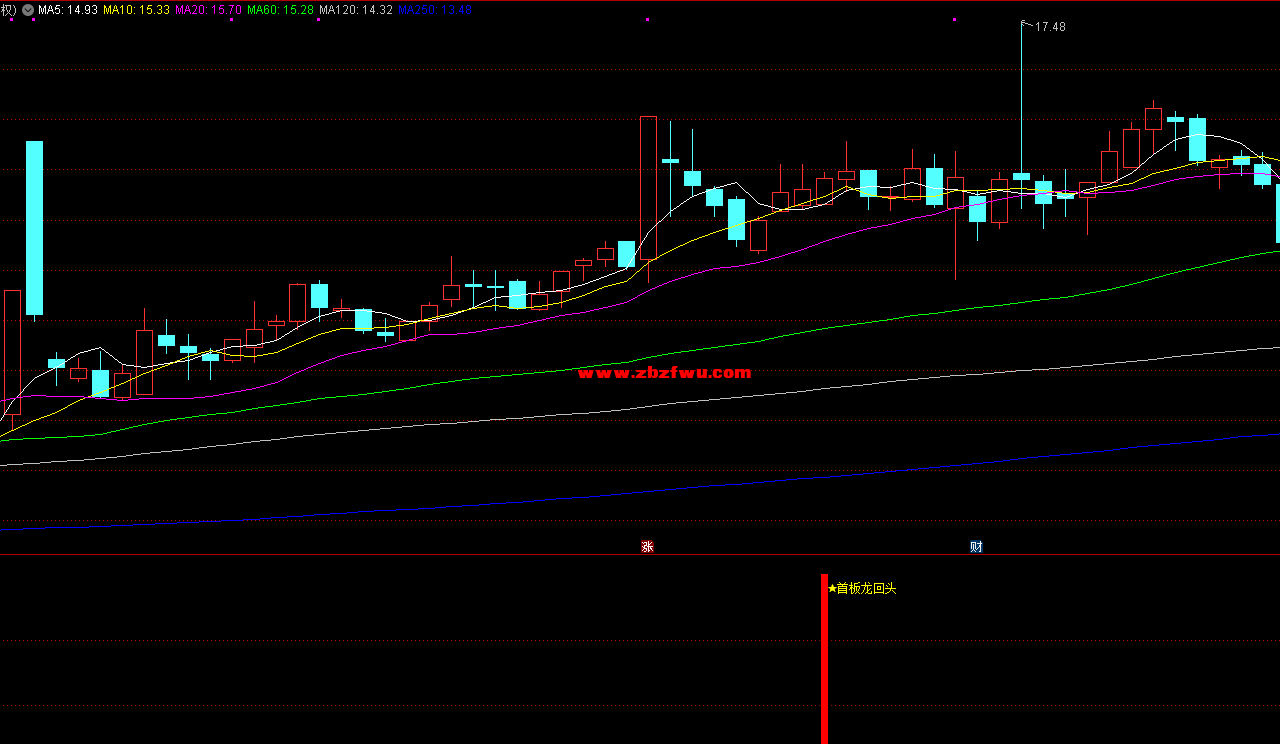Click the red 涨 limit-up marker icon

click(x=647, y=546)
